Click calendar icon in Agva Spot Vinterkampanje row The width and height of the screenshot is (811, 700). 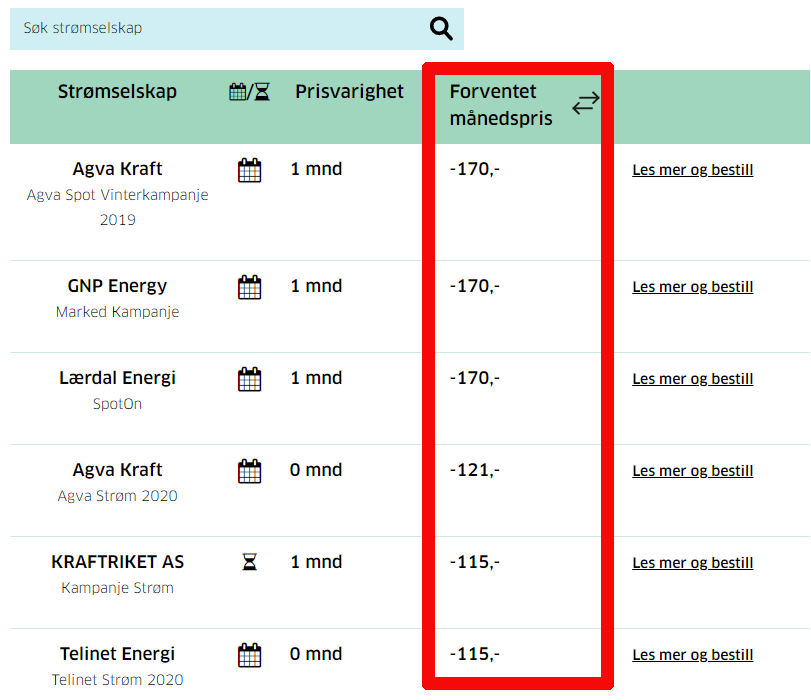pyautogui.click(x=249, y=170)
